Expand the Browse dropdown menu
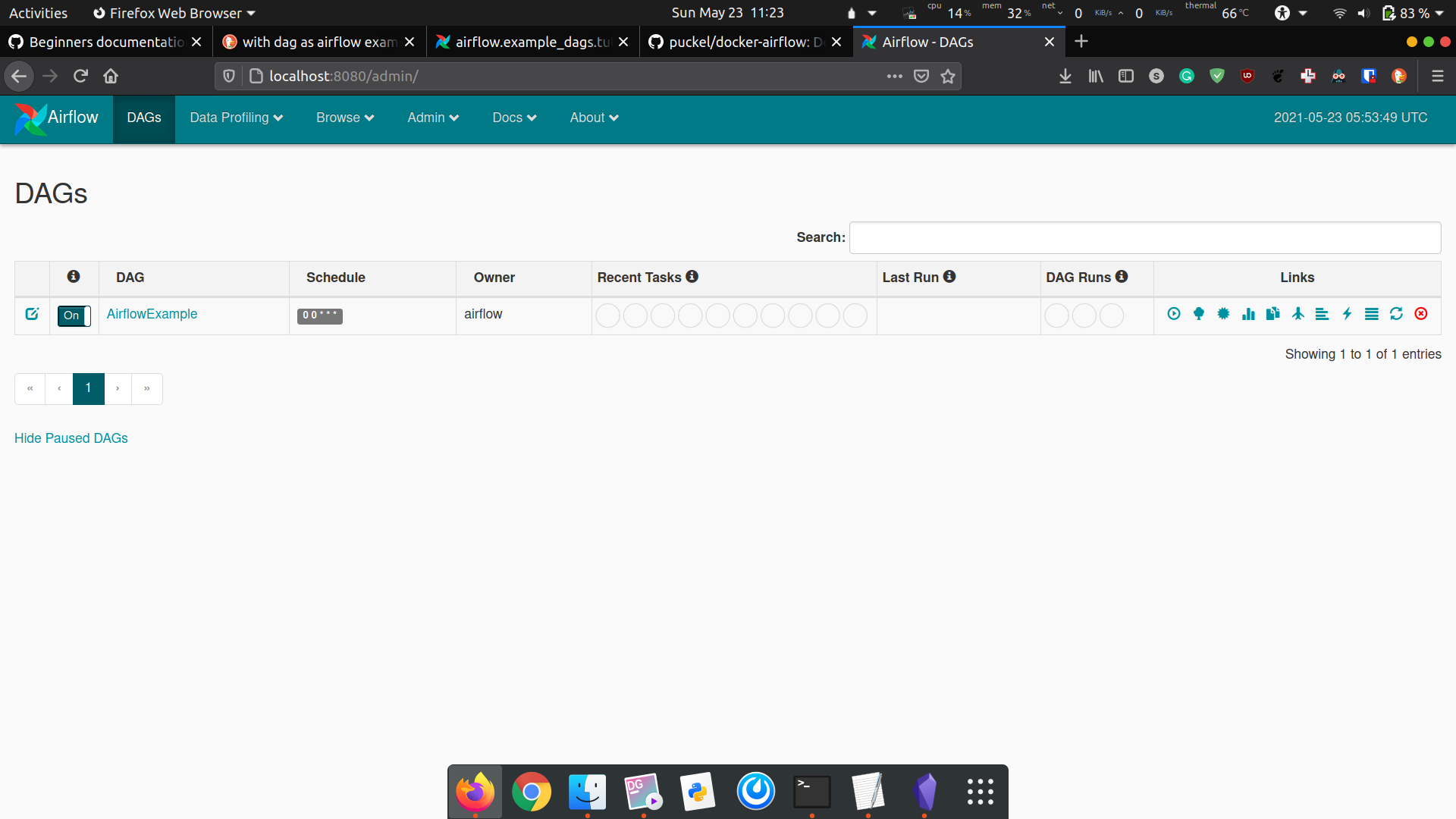 point(345,118)
